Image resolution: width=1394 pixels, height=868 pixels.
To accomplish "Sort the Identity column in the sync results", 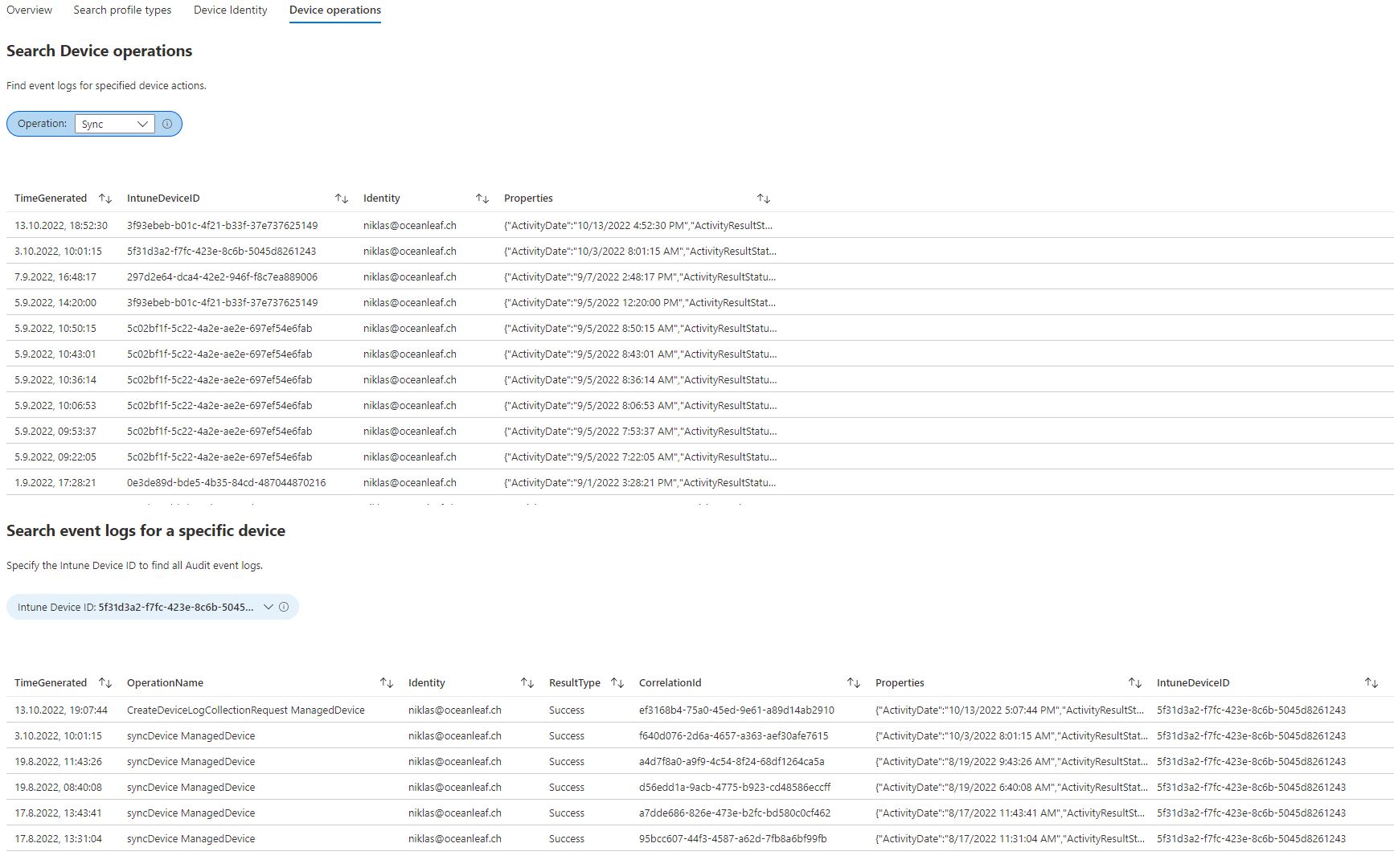I will 482,198.
